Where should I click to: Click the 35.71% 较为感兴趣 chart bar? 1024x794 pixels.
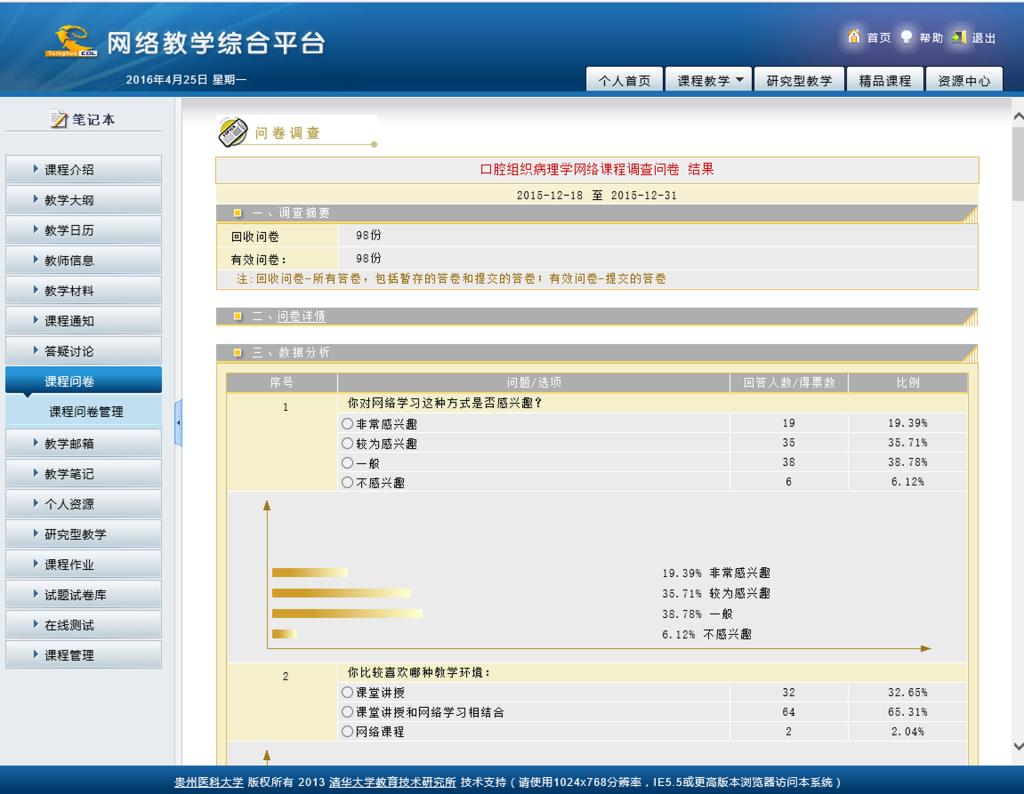(x=342, y=593)
